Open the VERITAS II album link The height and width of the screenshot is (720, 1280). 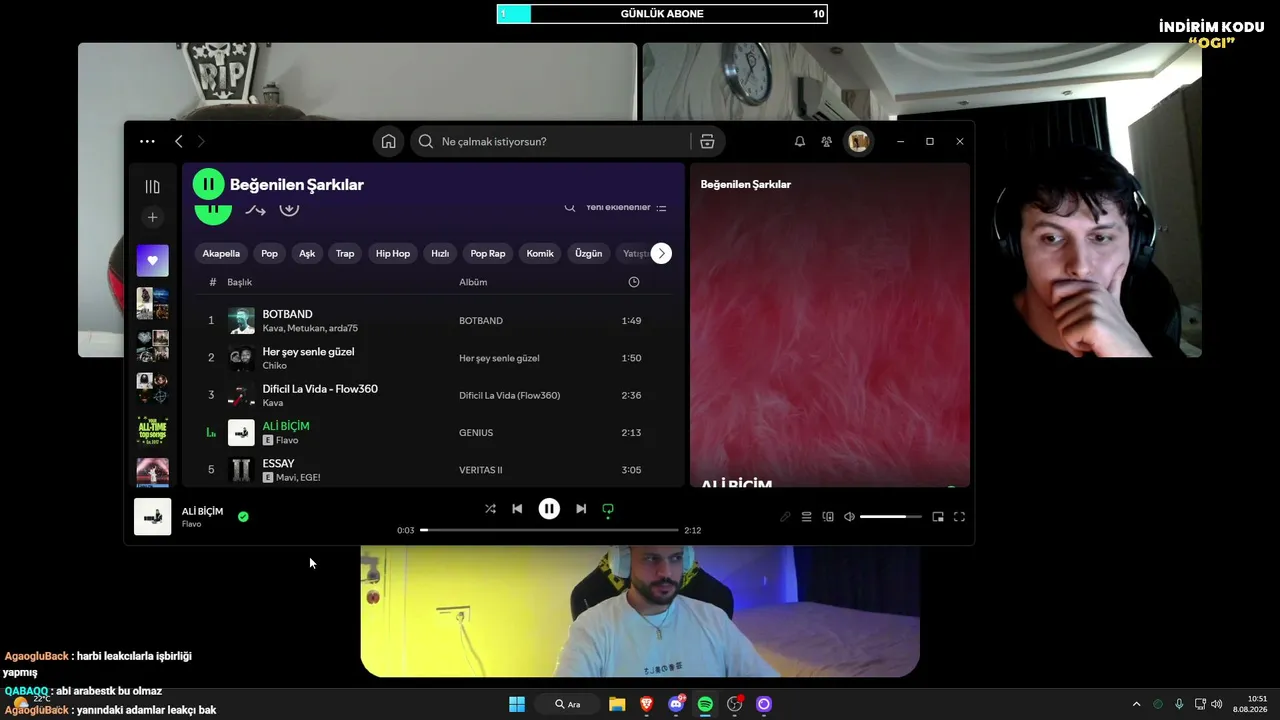click(x=481, y=470)
